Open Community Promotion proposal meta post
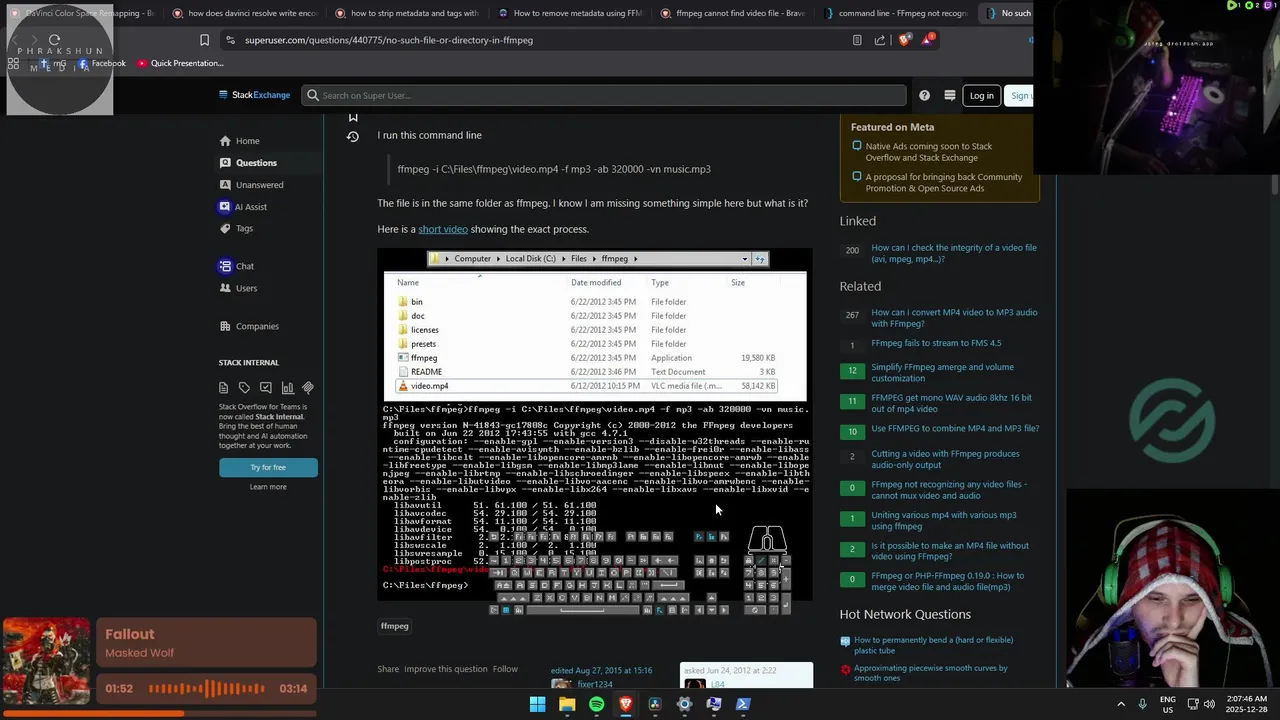The width and height of the screenshot is (1280, 720). click(944, 183)
